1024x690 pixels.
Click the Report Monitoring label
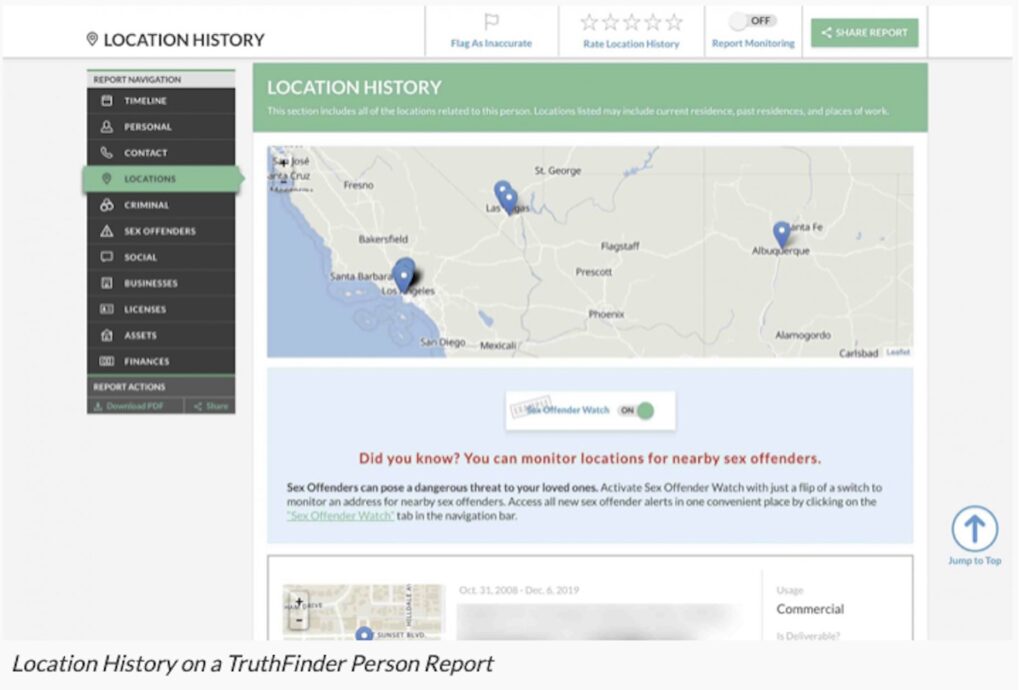click(753, 43)
